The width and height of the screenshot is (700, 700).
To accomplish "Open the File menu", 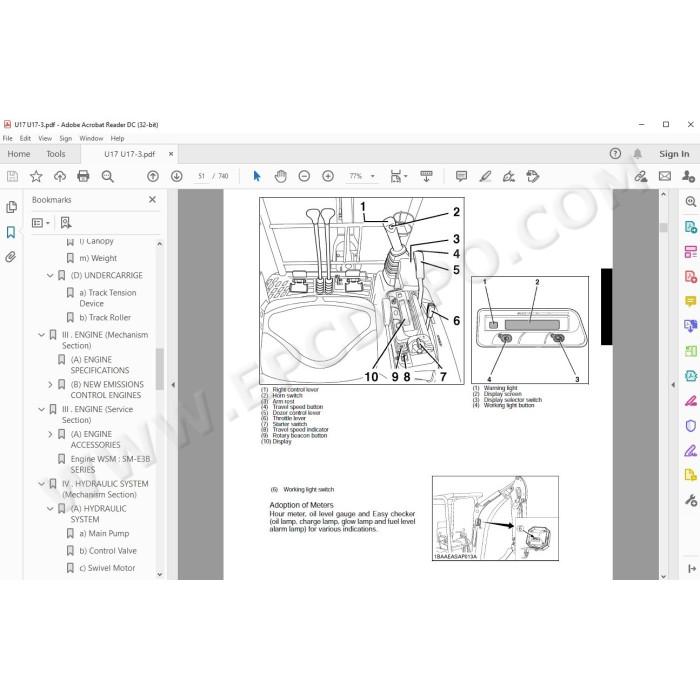I will tap(8, 138).
